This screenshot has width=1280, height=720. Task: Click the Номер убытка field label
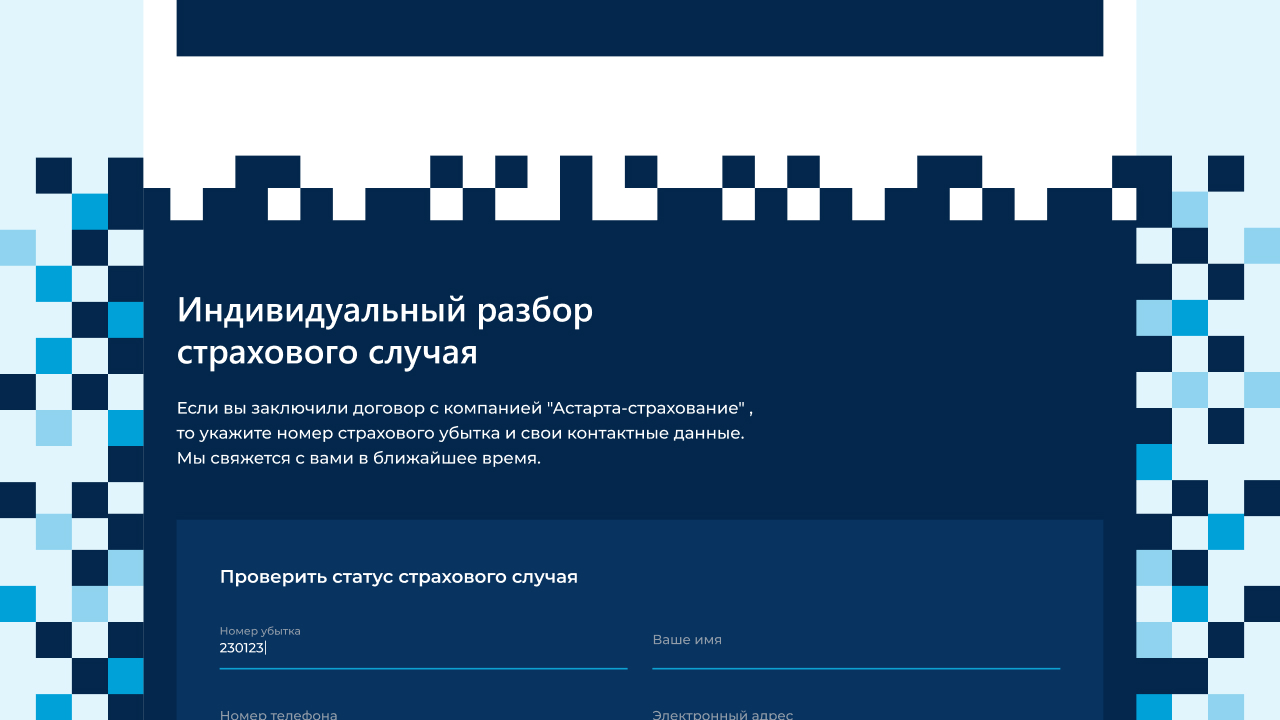(260, 631)
